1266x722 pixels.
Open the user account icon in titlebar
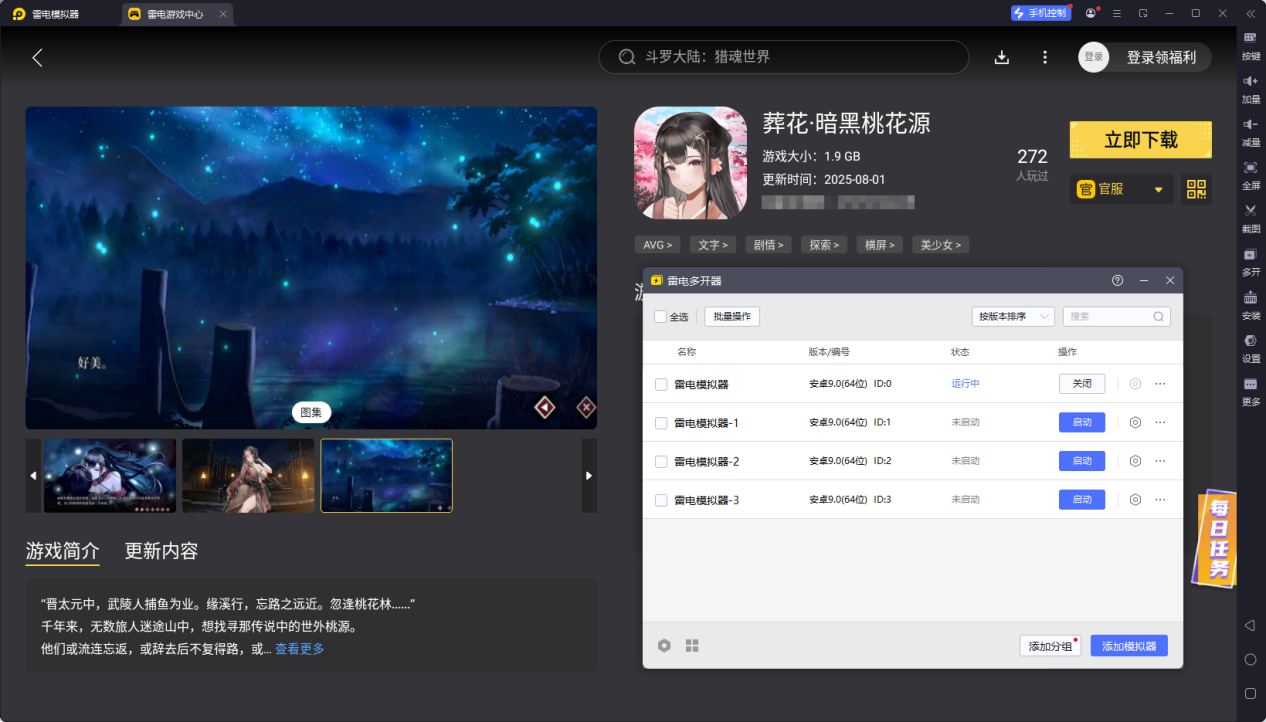[x=1091, y=13]
